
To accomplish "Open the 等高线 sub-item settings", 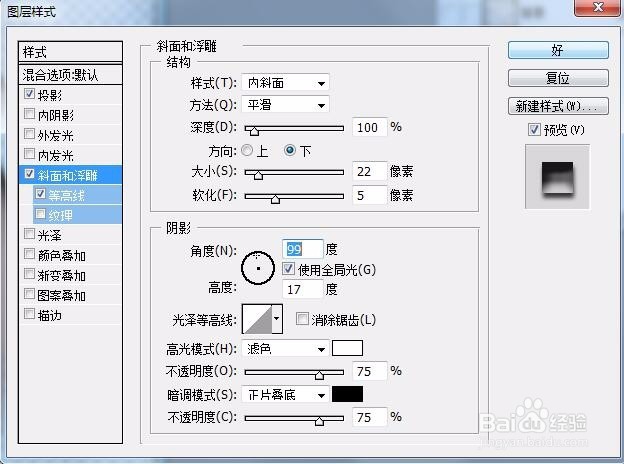I will click(x=77, y=195).
